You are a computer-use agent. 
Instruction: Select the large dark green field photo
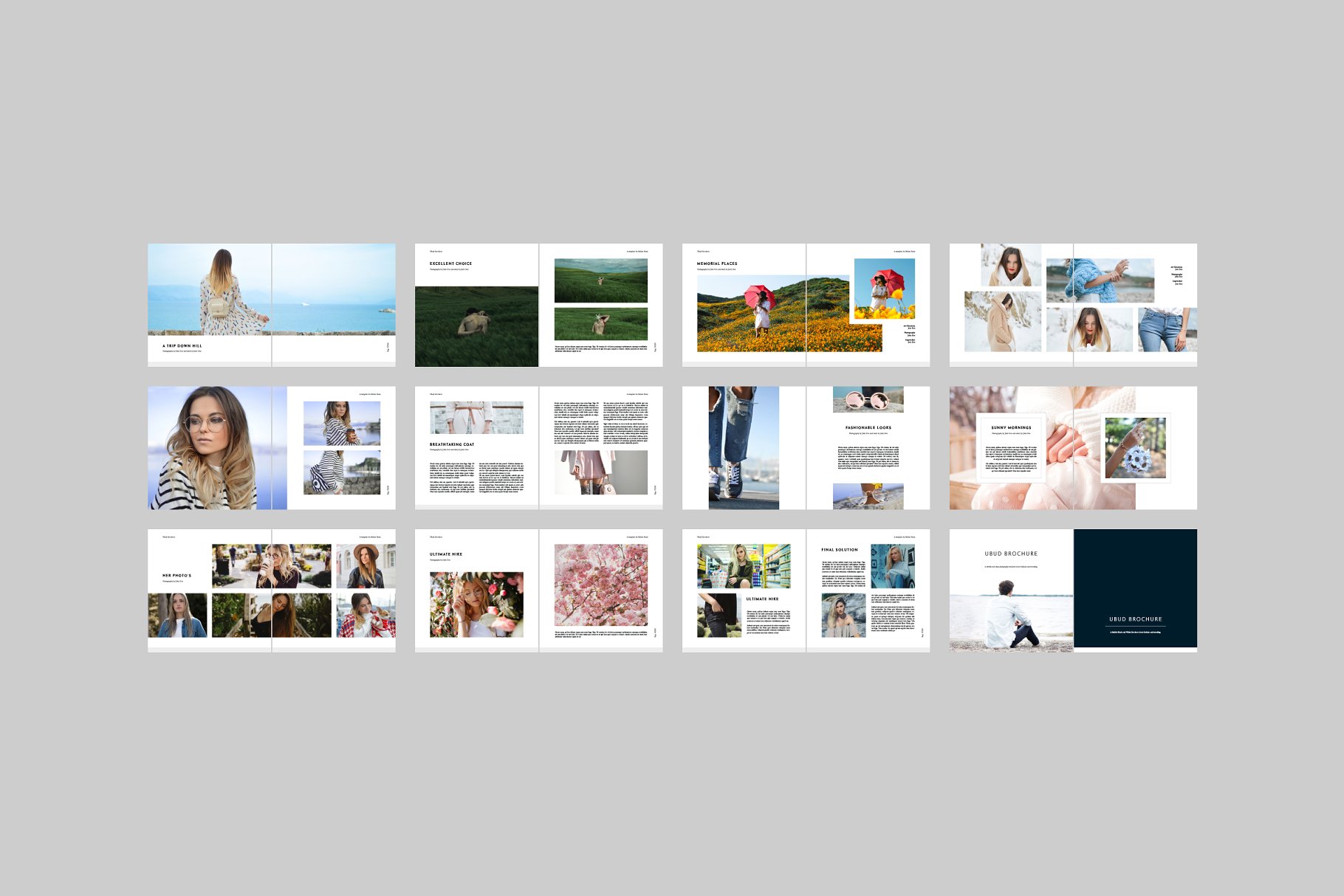point(476,326)
